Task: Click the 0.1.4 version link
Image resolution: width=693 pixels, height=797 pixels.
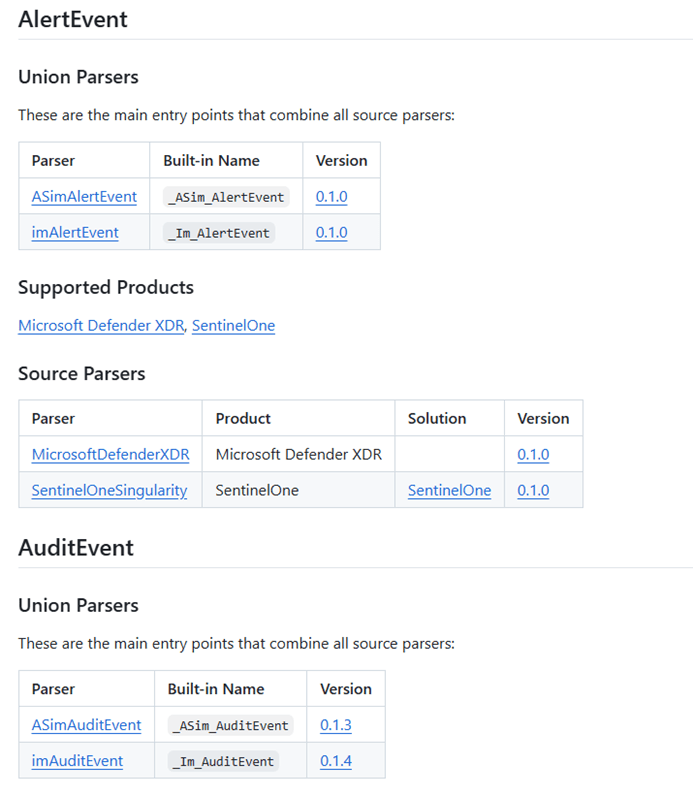Action: [336, 761]
